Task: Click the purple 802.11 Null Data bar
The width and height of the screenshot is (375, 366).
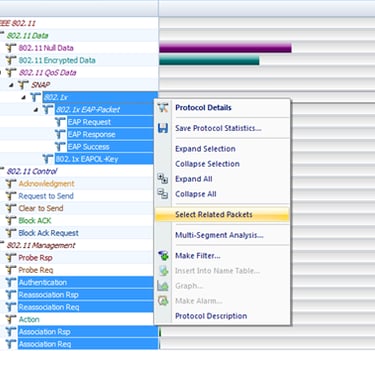Action: (225, 48)
